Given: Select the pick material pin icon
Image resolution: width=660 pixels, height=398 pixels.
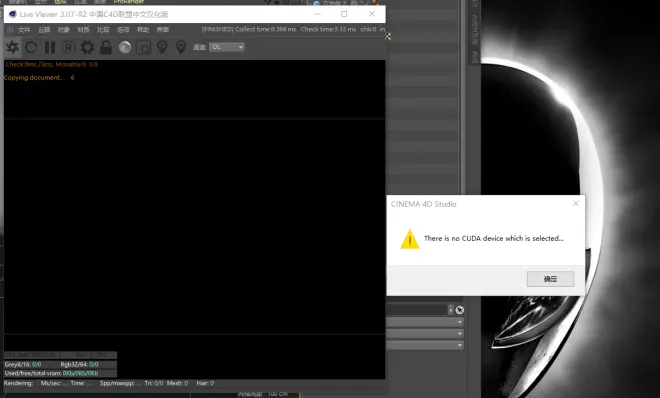Looking at the screenshot, I should pos(181,47).
